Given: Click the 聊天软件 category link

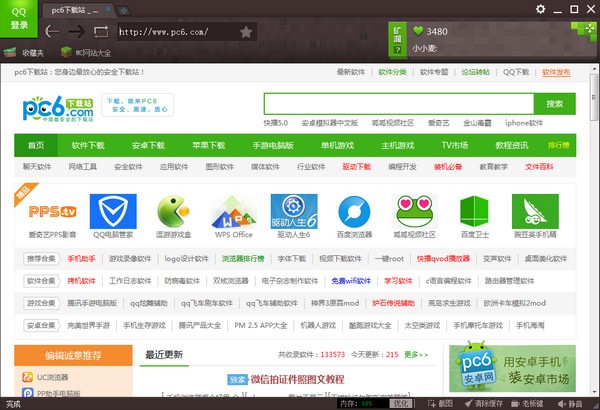Looking at the screenshot, I should click(x=37, y=167).
